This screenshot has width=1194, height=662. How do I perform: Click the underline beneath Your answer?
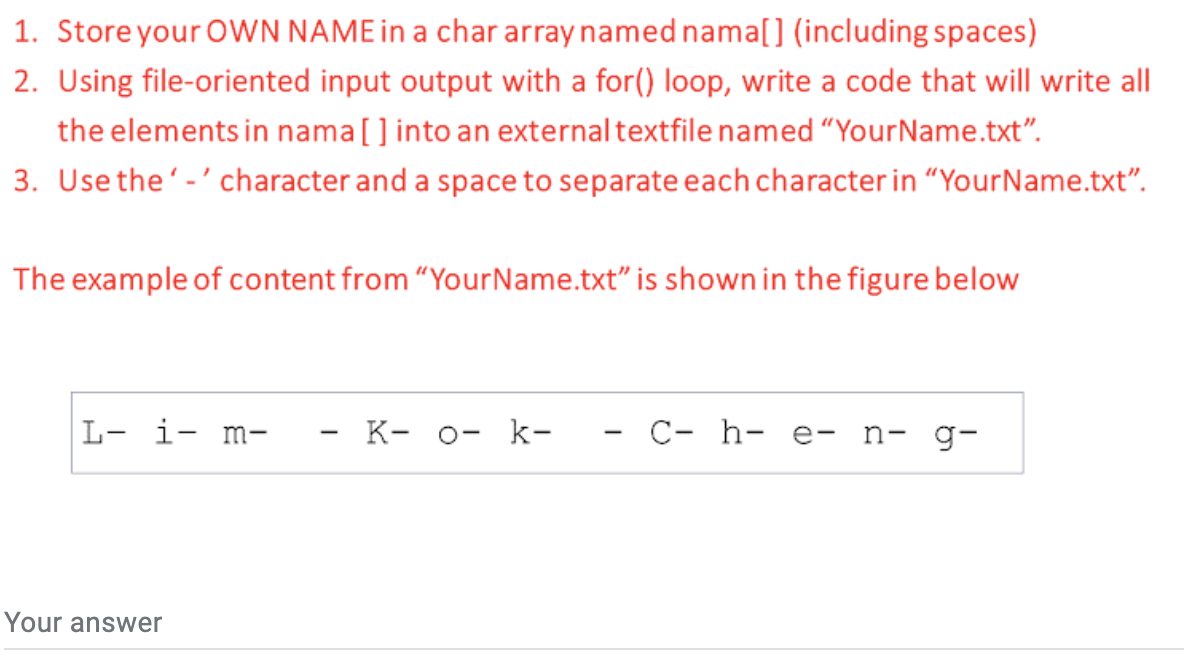(x=597, y=651)
